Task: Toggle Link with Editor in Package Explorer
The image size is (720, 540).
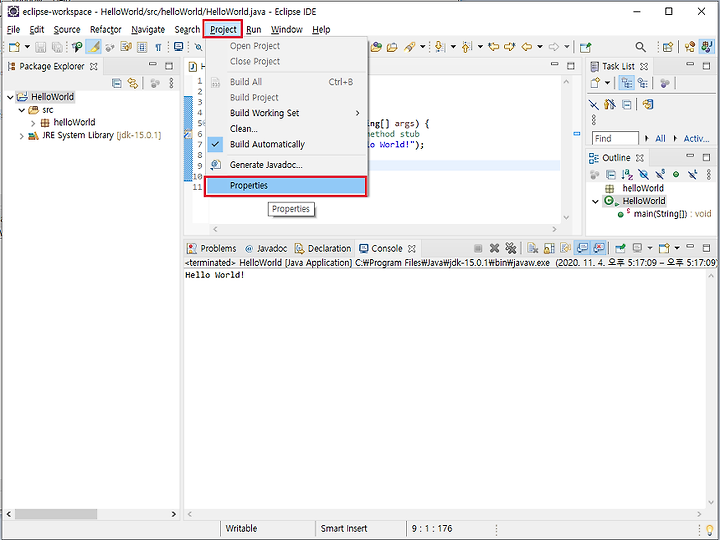Action: coord(133,83)
